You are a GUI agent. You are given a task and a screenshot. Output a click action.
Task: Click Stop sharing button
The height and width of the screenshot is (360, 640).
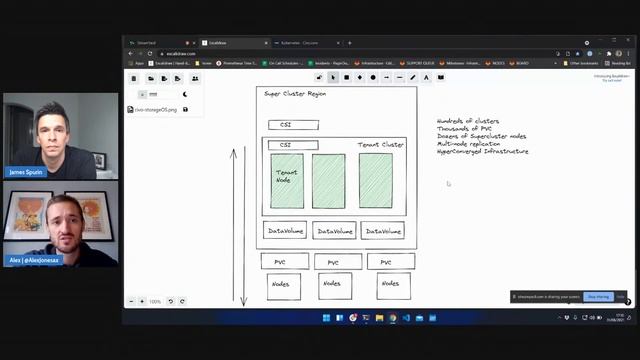(x=598, y=297)
